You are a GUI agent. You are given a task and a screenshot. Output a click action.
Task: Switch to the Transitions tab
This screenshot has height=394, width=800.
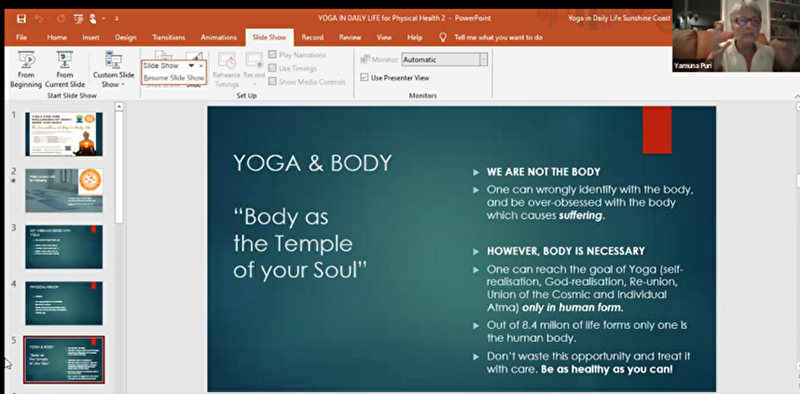[168, 37]
